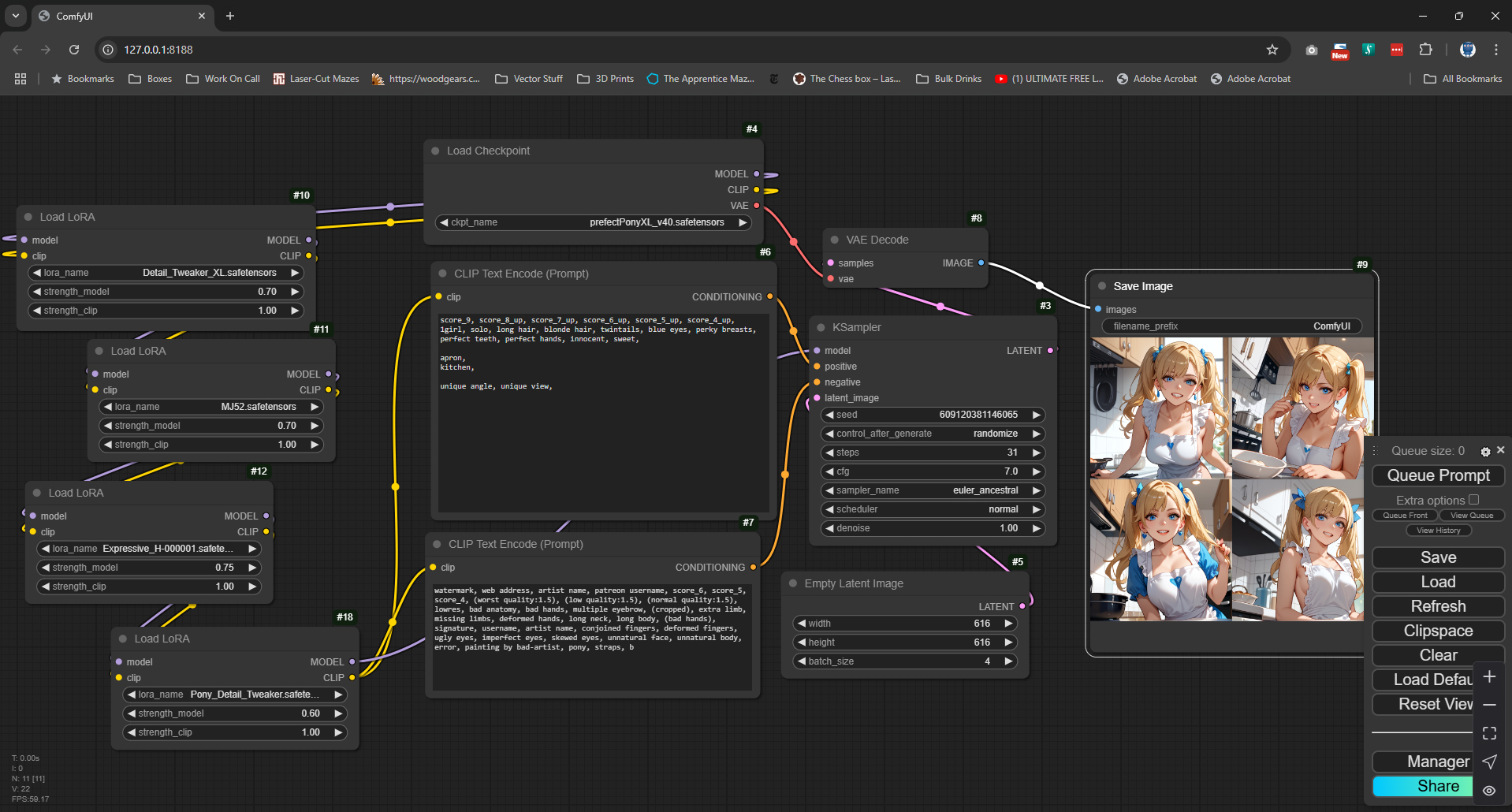This screenshot has height=812, width=1512.
Task: Collapse the Save Image node dot
Action: point(1102,286)
